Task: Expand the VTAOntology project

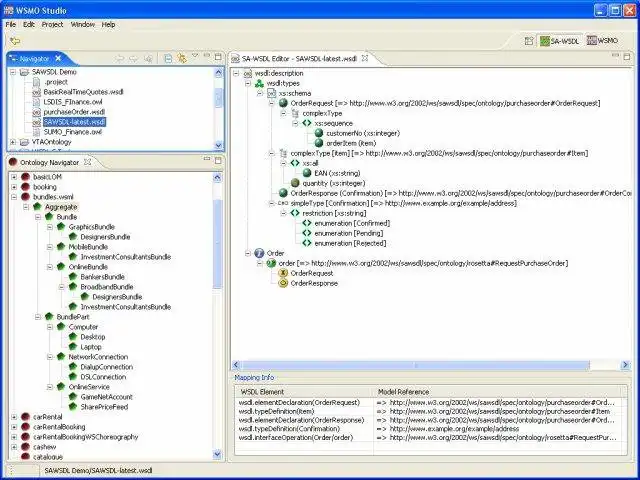Action: point(13,142)
